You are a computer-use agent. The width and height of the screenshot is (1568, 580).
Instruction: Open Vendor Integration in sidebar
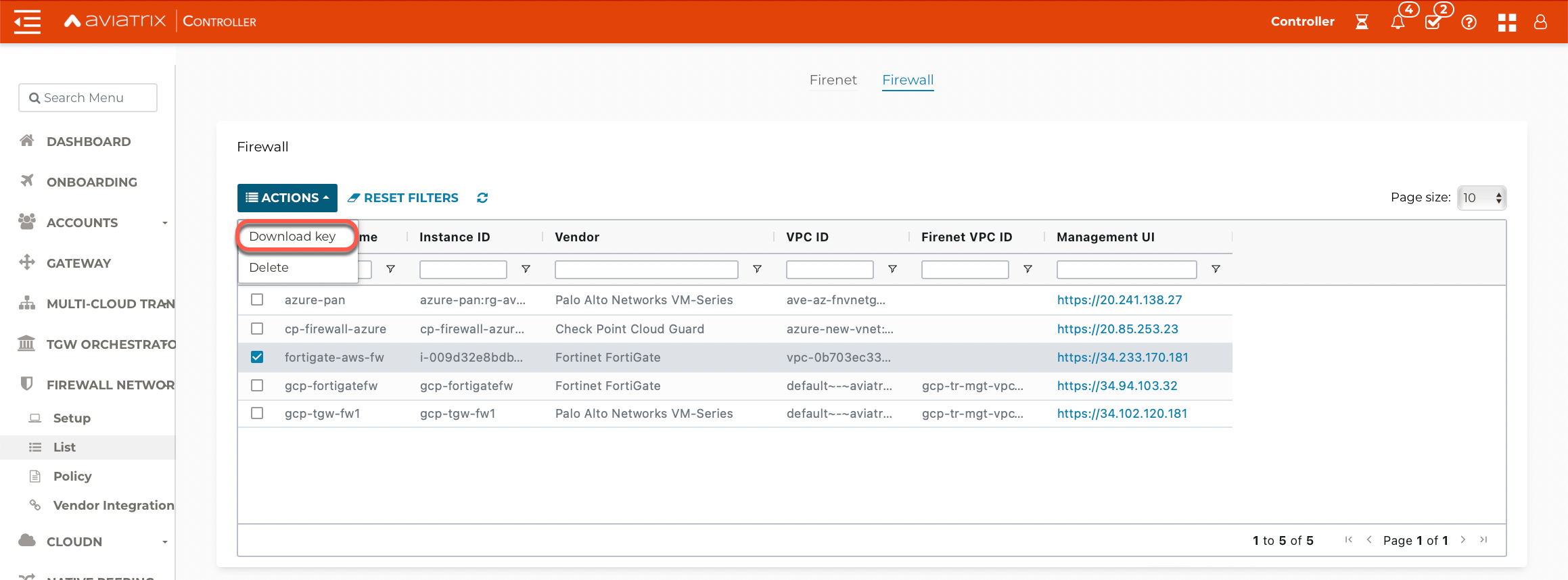tap(114, 506)
